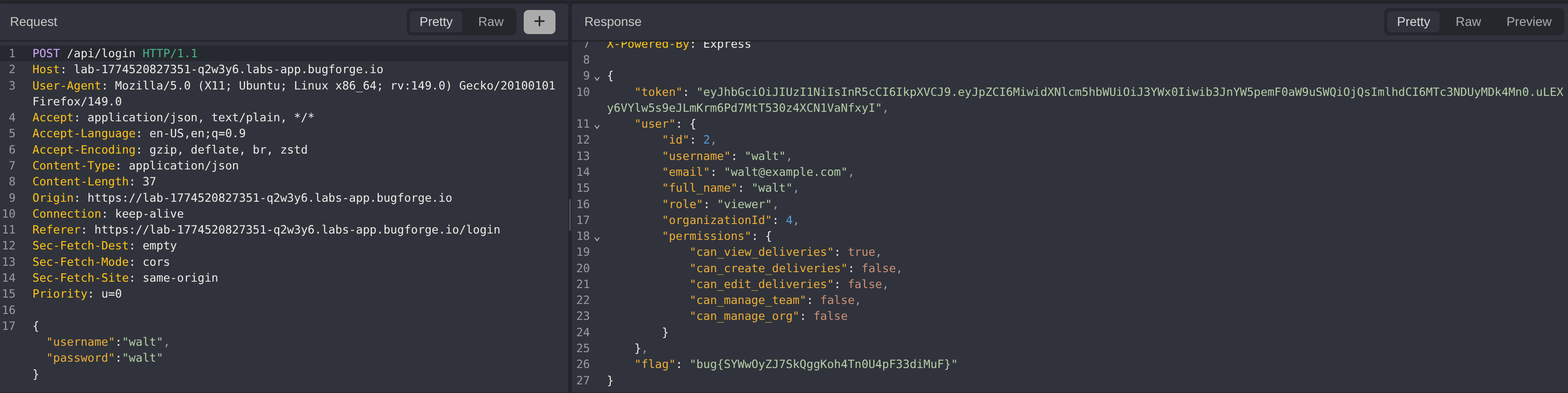Click the POST /api/login request line
Screen dimensions: 1568x393
114,54
